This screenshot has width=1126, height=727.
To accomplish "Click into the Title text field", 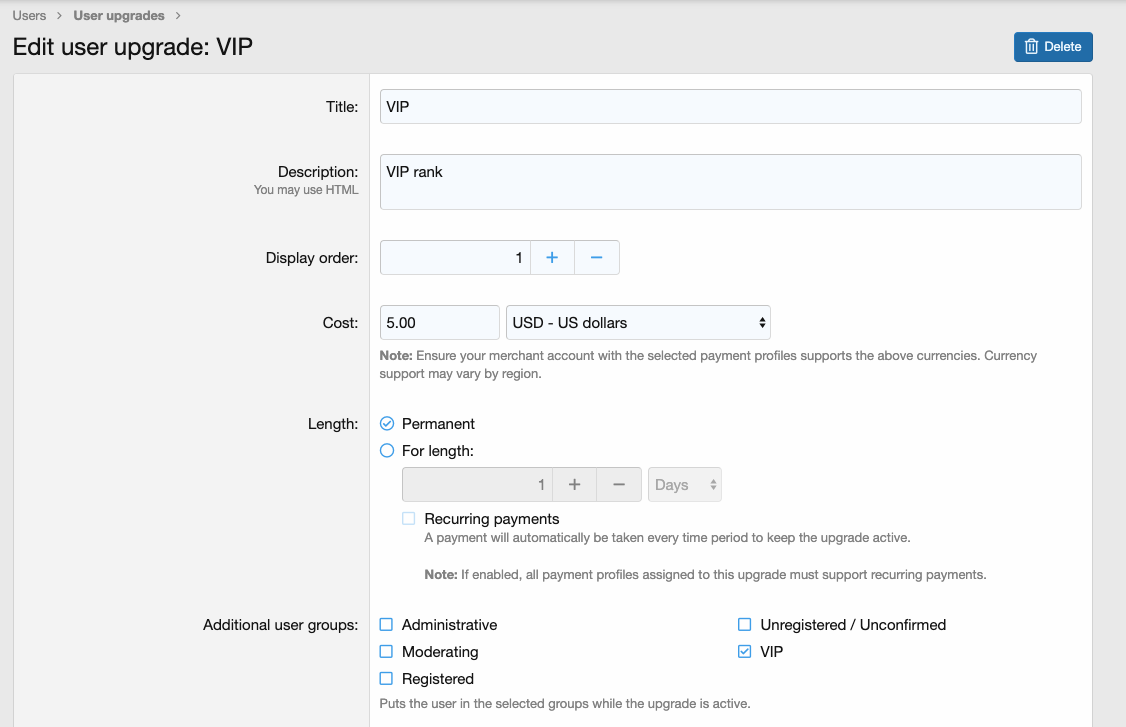I will [x=730, y=107].
